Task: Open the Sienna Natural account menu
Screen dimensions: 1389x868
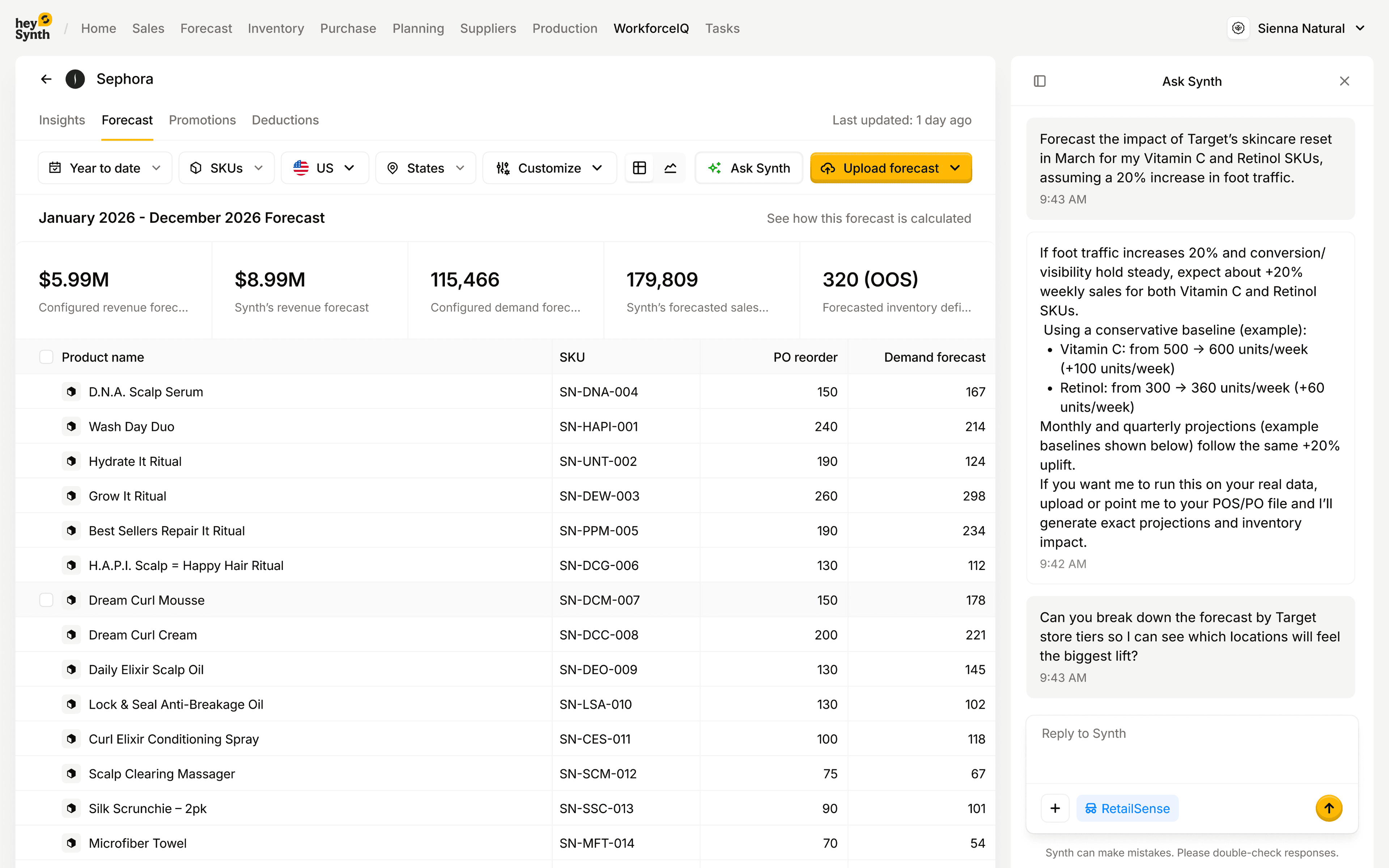Action: point(1301,28)
